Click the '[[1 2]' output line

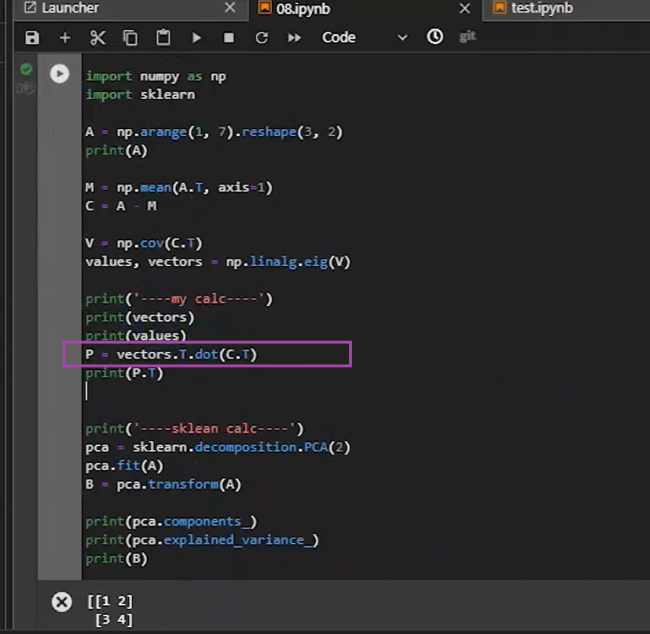[110, 601]
